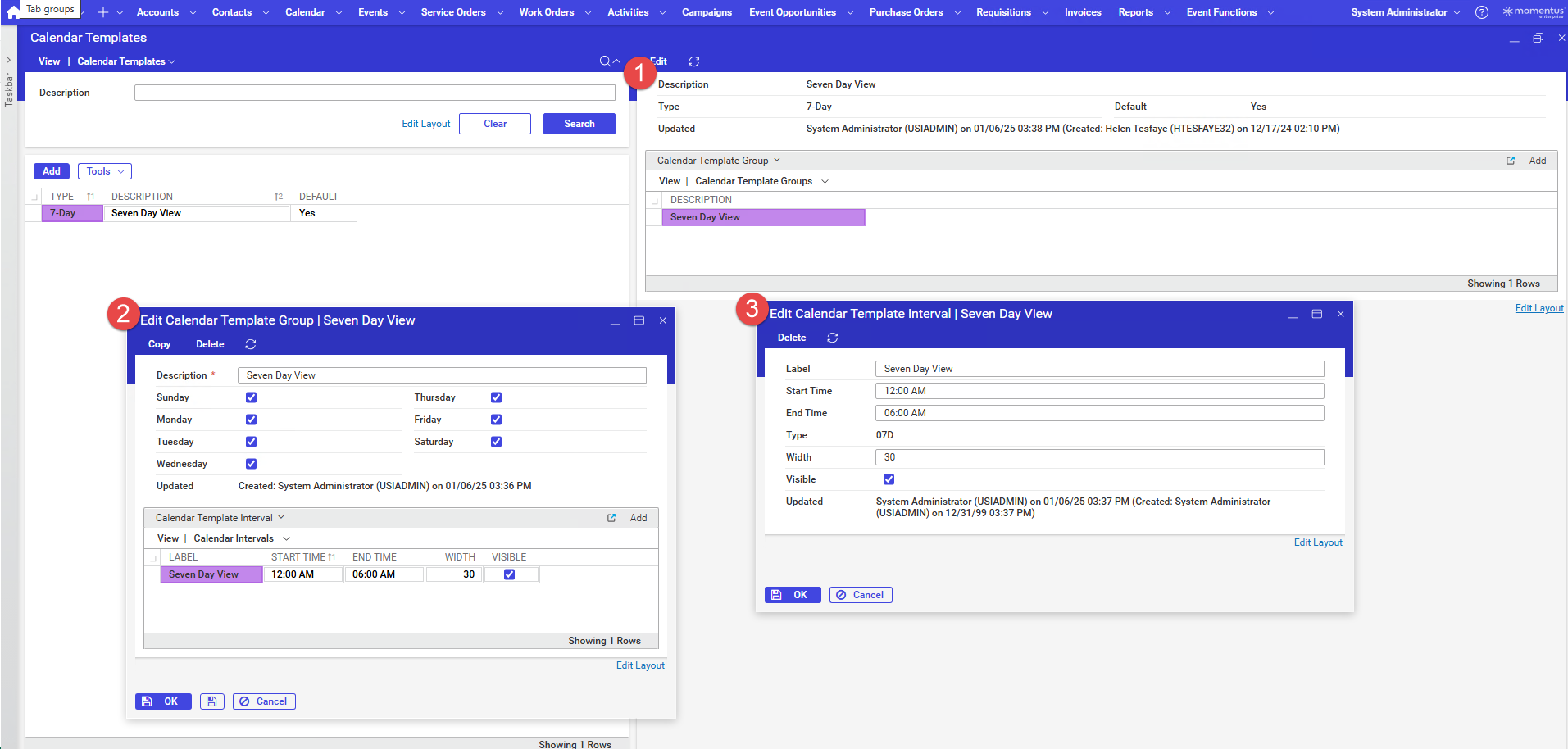Viewport: 1568px width, 749px height.
Task: Sort by the TYPE column sort icon
Action: (90, 197)
